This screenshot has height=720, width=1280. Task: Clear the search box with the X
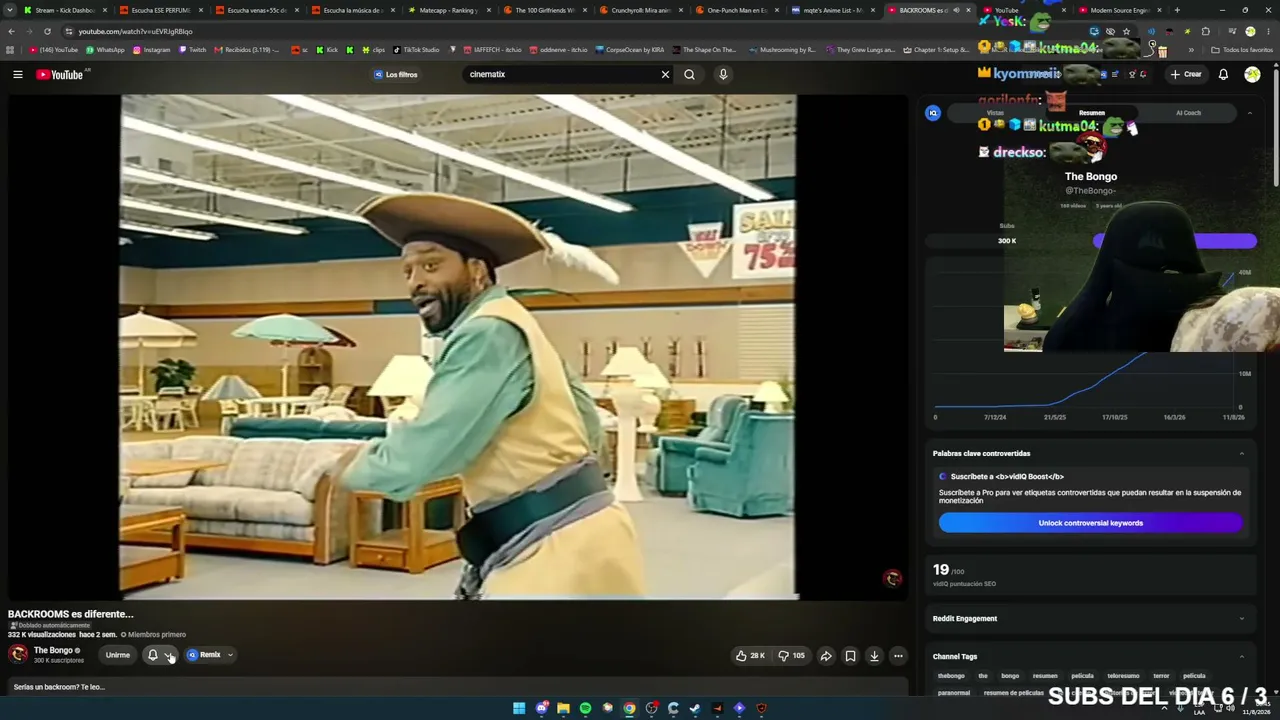tap(665, 74)
